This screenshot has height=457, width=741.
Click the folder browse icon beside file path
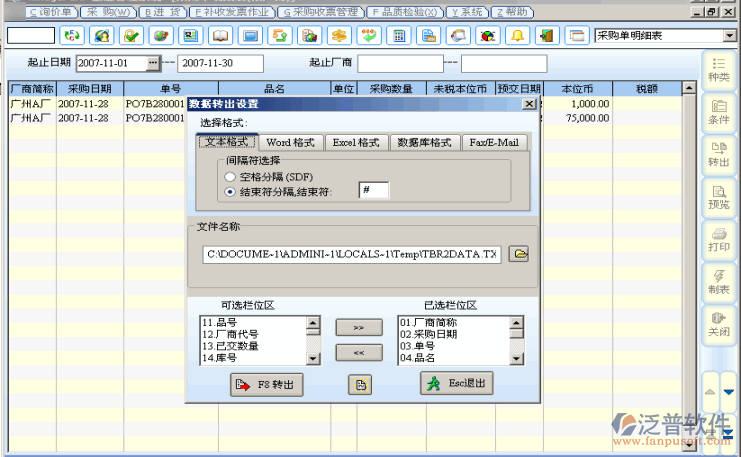click(519, 254)
